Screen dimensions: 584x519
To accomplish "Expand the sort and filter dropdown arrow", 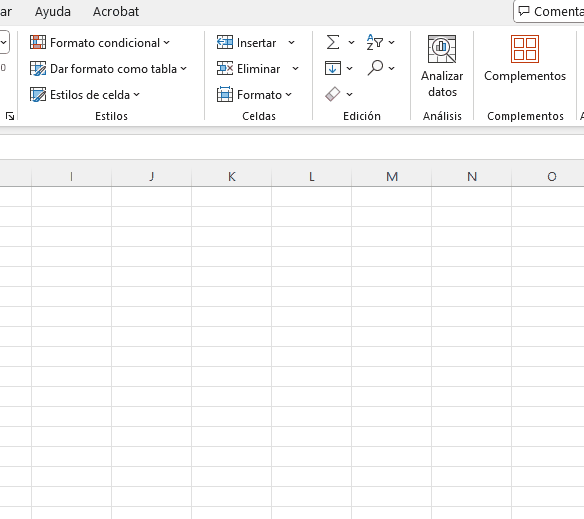I will [391, 42].
